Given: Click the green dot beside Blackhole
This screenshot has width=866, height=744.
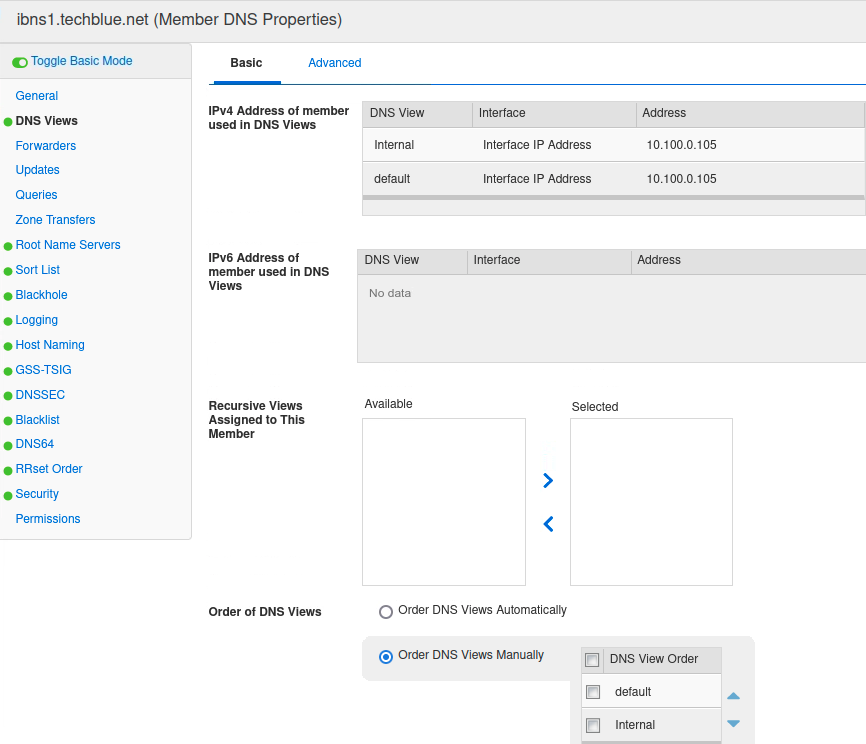Looking at the screenshot, I should point(7,294).
